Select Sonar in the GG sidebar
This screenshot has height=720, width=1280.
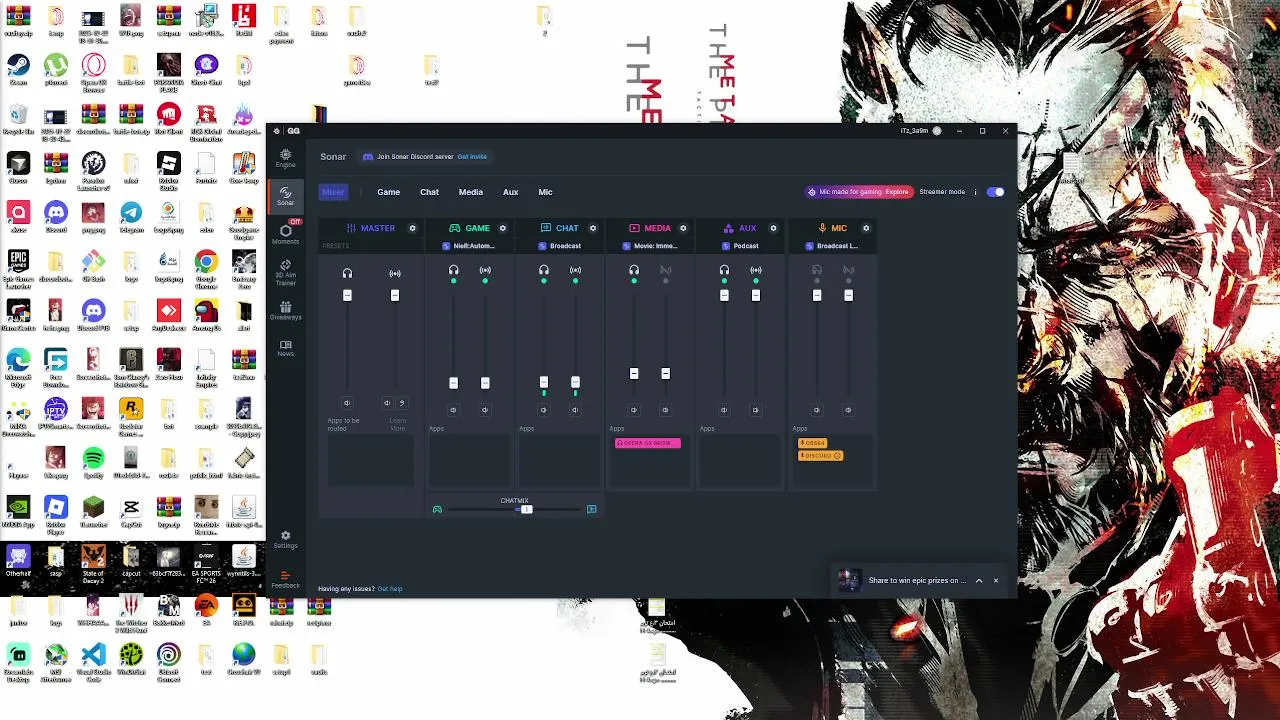pos(285,196)
